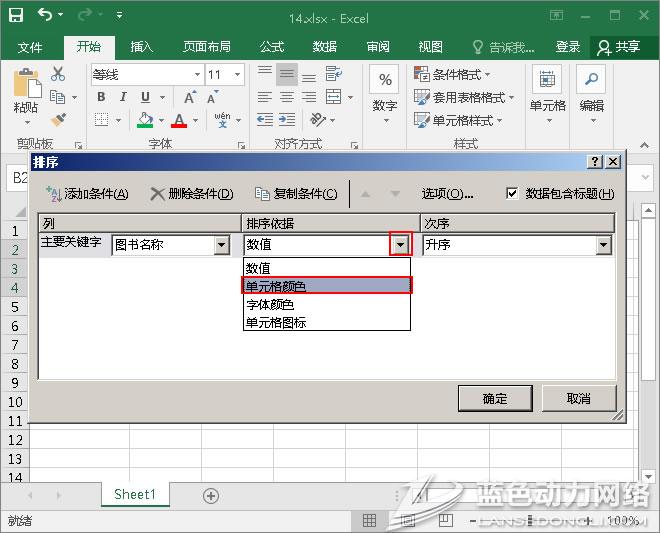660x533 pixels.
Task: Apply the fill color bucket
Action: pyautogui.click(x=145, y=120)
